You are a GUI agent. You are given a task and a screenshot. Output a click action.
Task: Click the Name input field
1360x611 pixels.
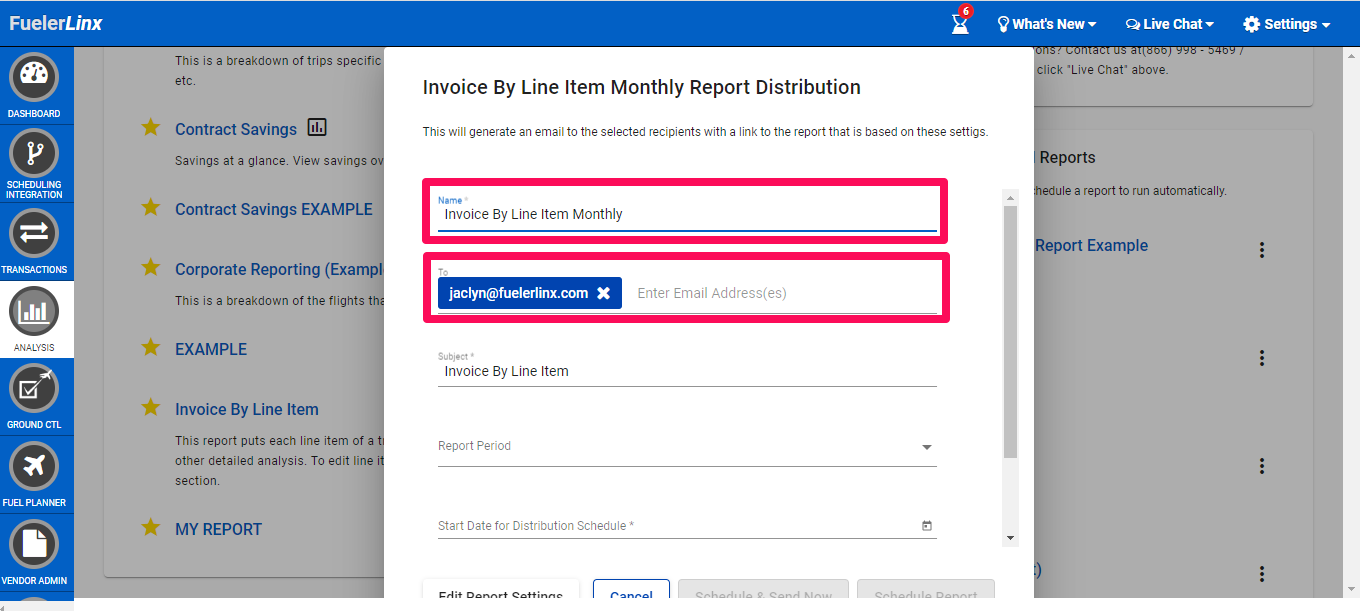687,214
